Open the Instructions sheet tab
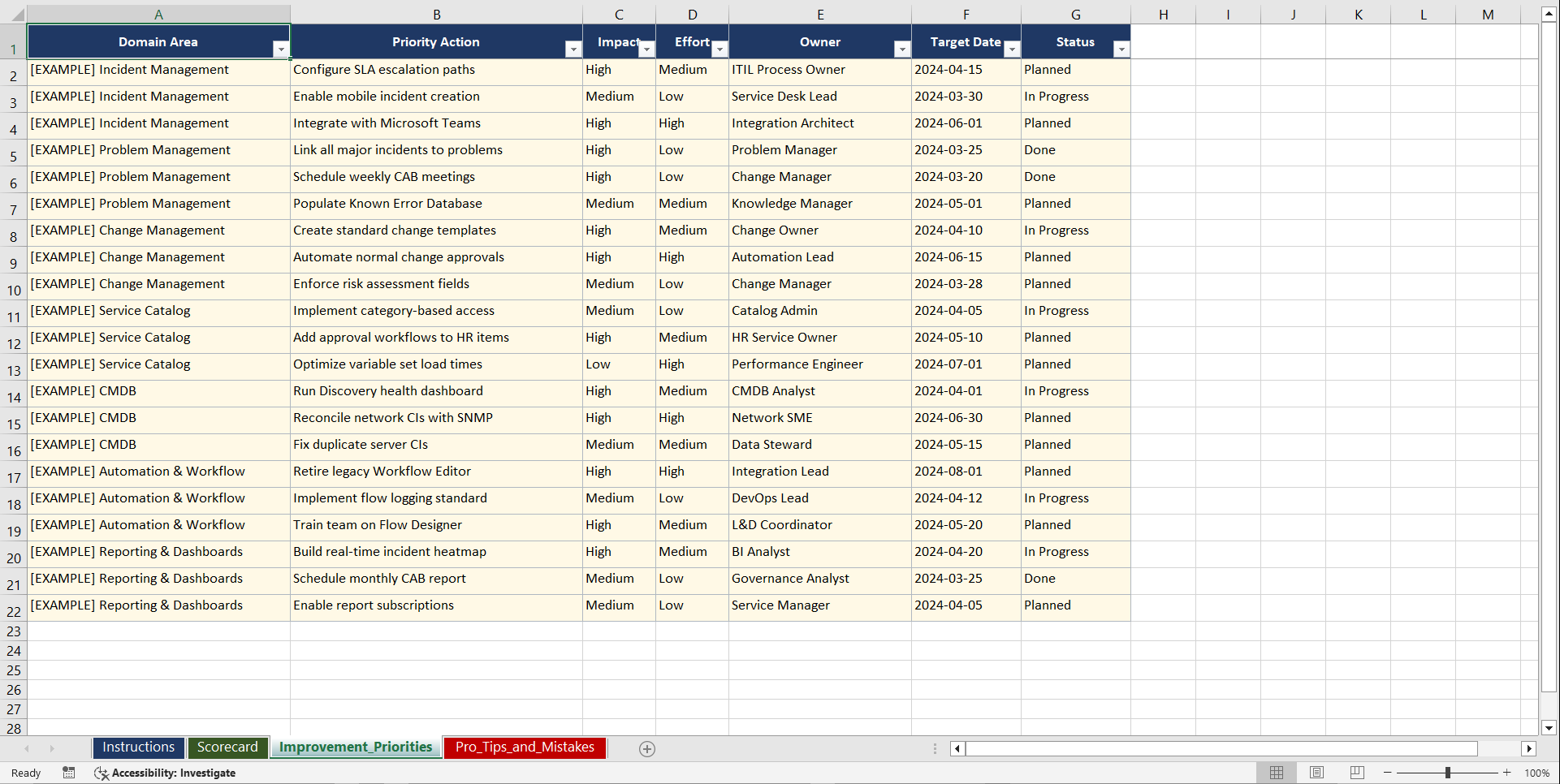Image resolution: width=1560 pixels, height=784 pixels. click(x=138, y=747)
